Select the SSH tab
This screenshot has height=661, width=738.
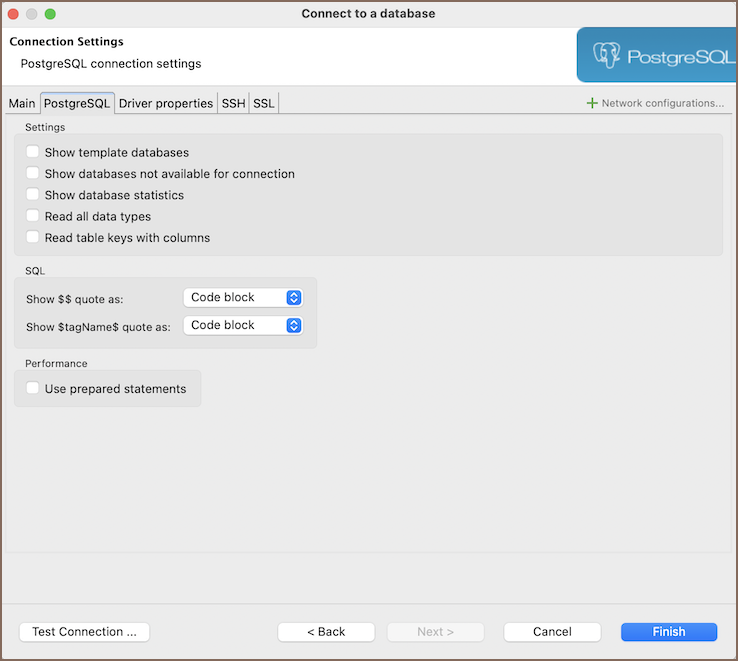click(233, 103)
